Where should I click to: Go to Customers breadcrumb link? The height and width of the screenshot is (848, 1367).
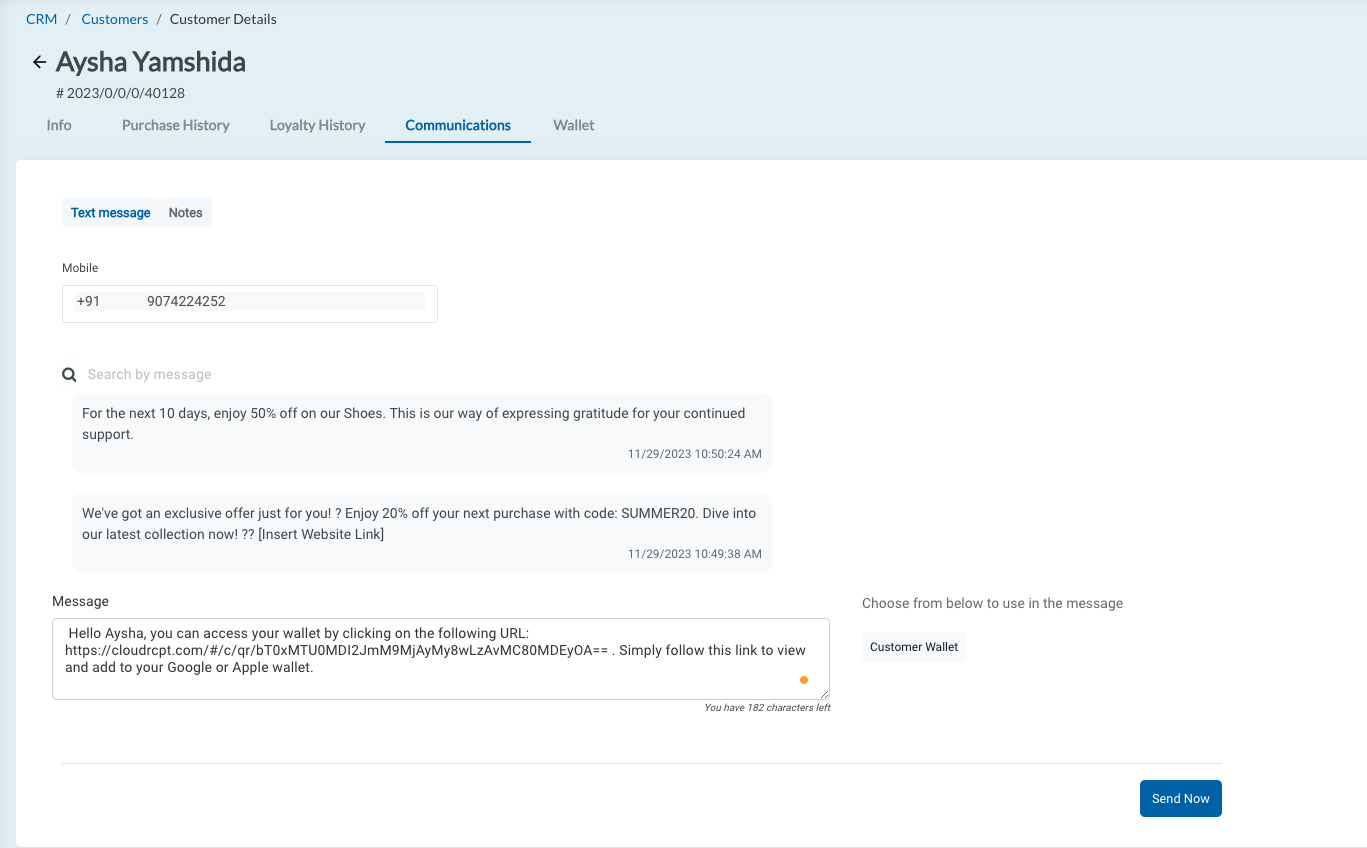tap(115, 19)
